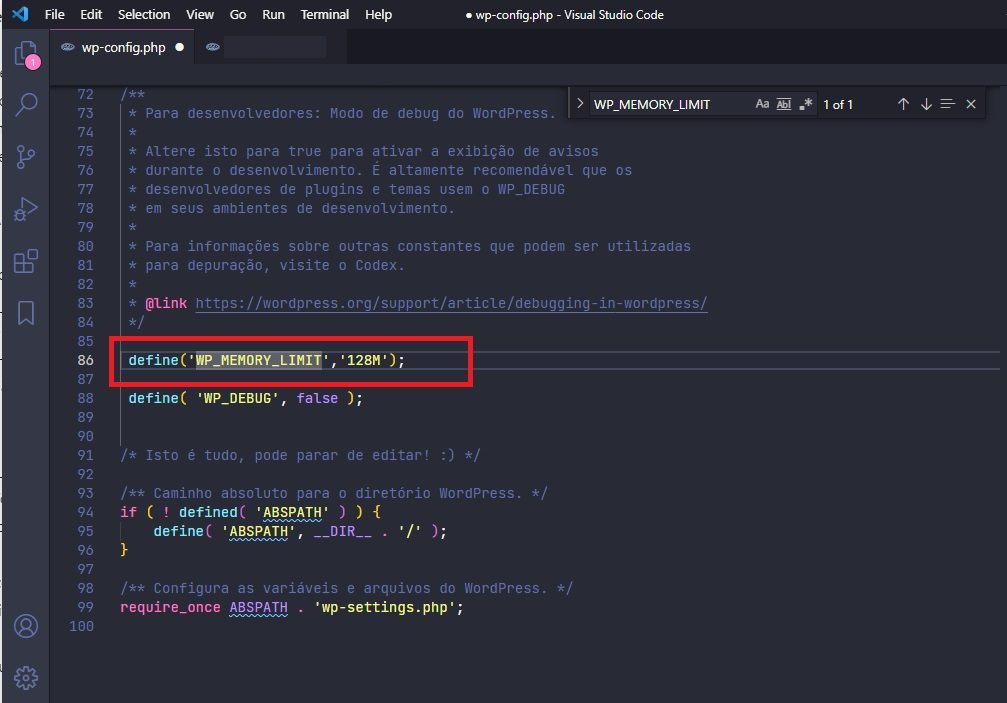The width and height of the screenshot is (1007, 703).
Task: Open the Manage gear menu
Action: [26, 677]
